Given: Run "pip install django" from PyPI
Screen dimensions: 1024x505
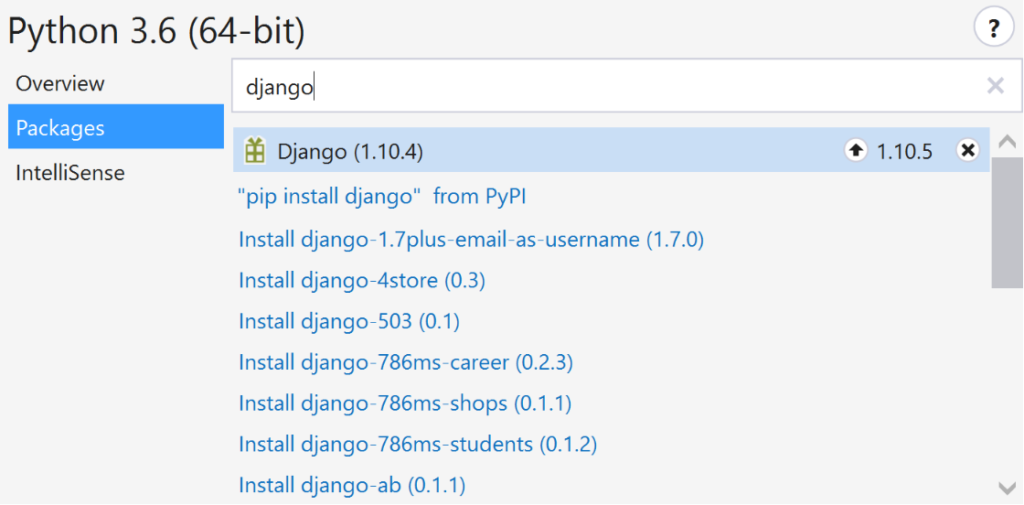Looking at the screenshot, I should pyautogui.click(x=382, y=197).
